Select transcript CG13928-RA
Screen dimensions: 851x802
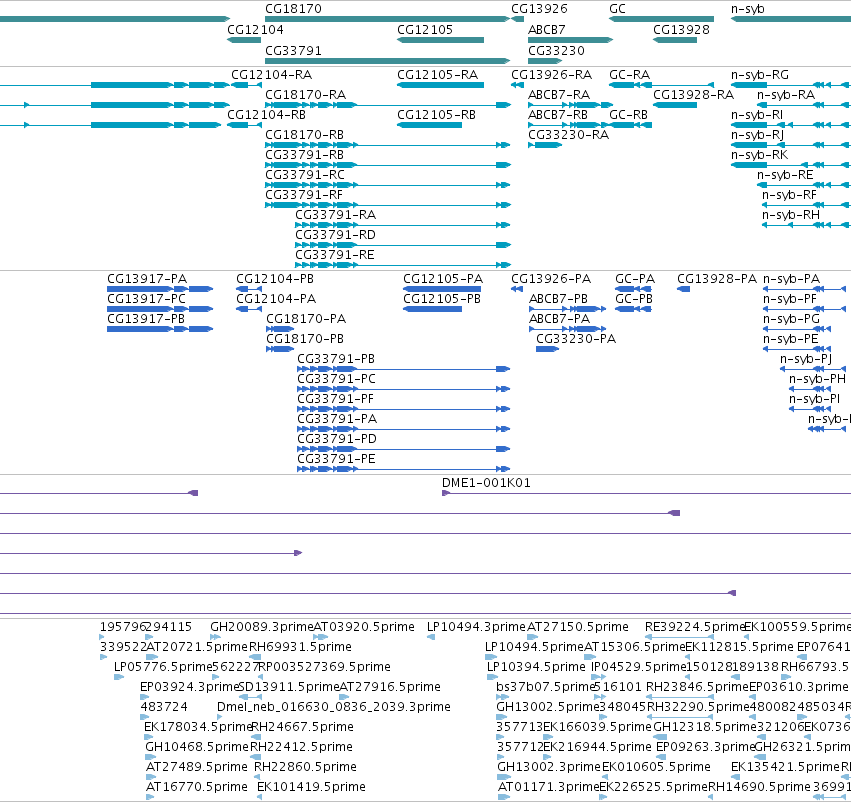675,105
